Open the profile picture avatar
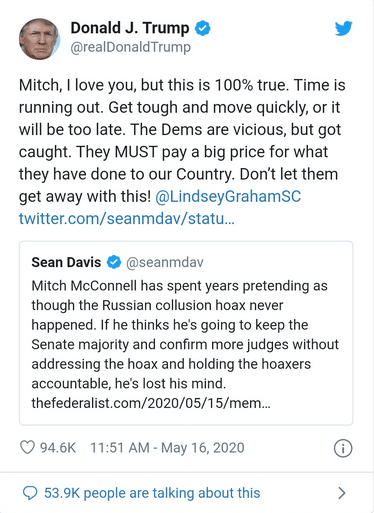This screenshot has width=374, height=513. pos(39,39)
